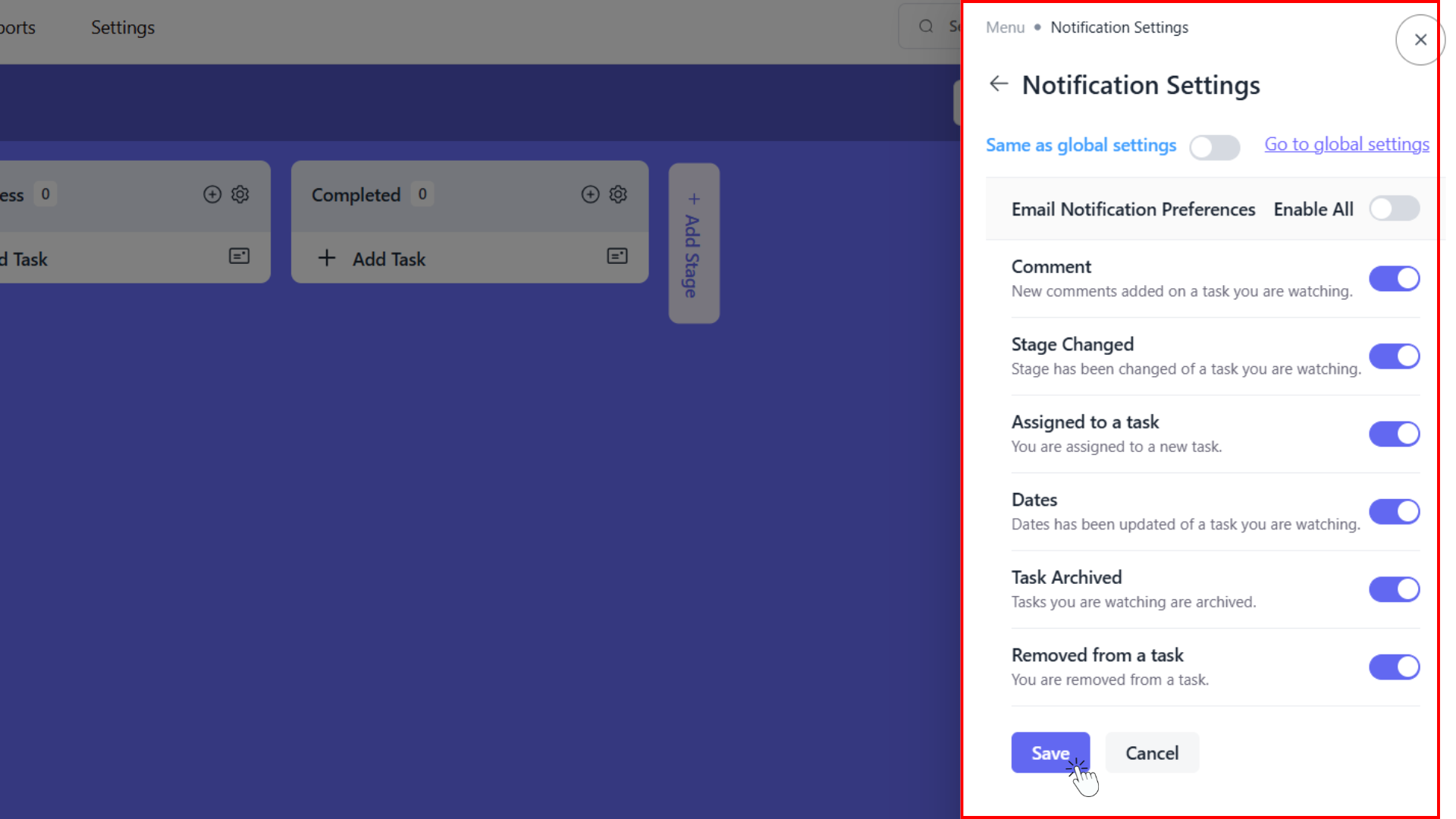This screenshot has width=1456, height=819.
Task: Disable Comment notifications toggle
Action: point(1394,279)
